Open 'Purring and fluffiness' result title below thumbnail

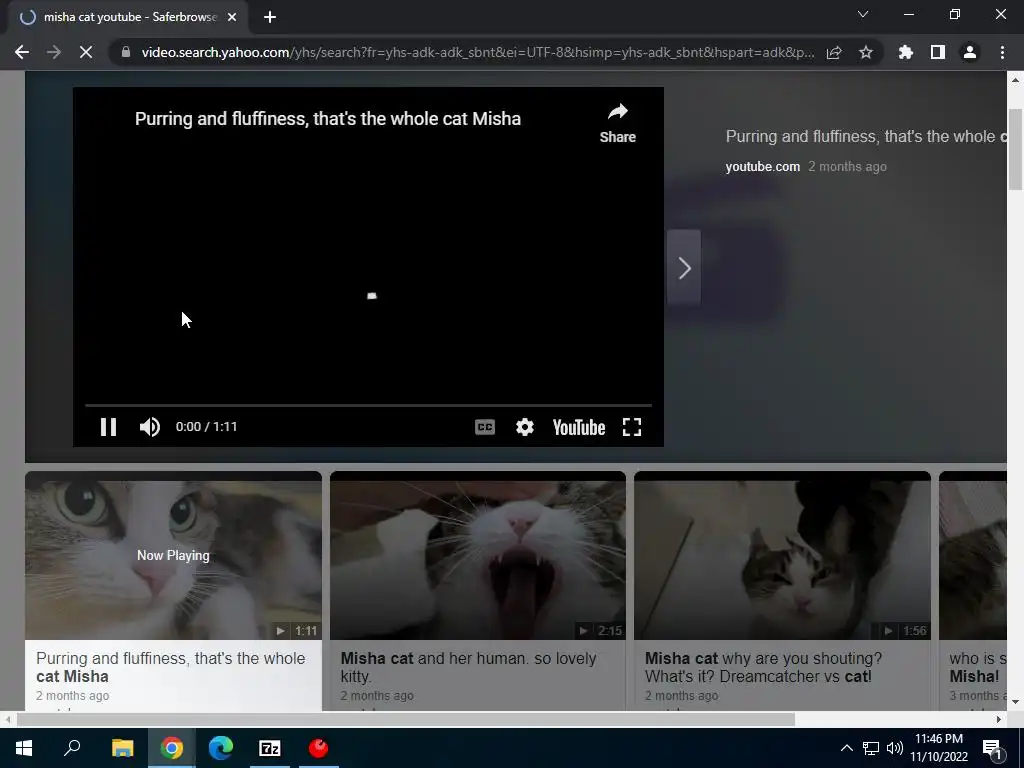[x=170, y=667]
